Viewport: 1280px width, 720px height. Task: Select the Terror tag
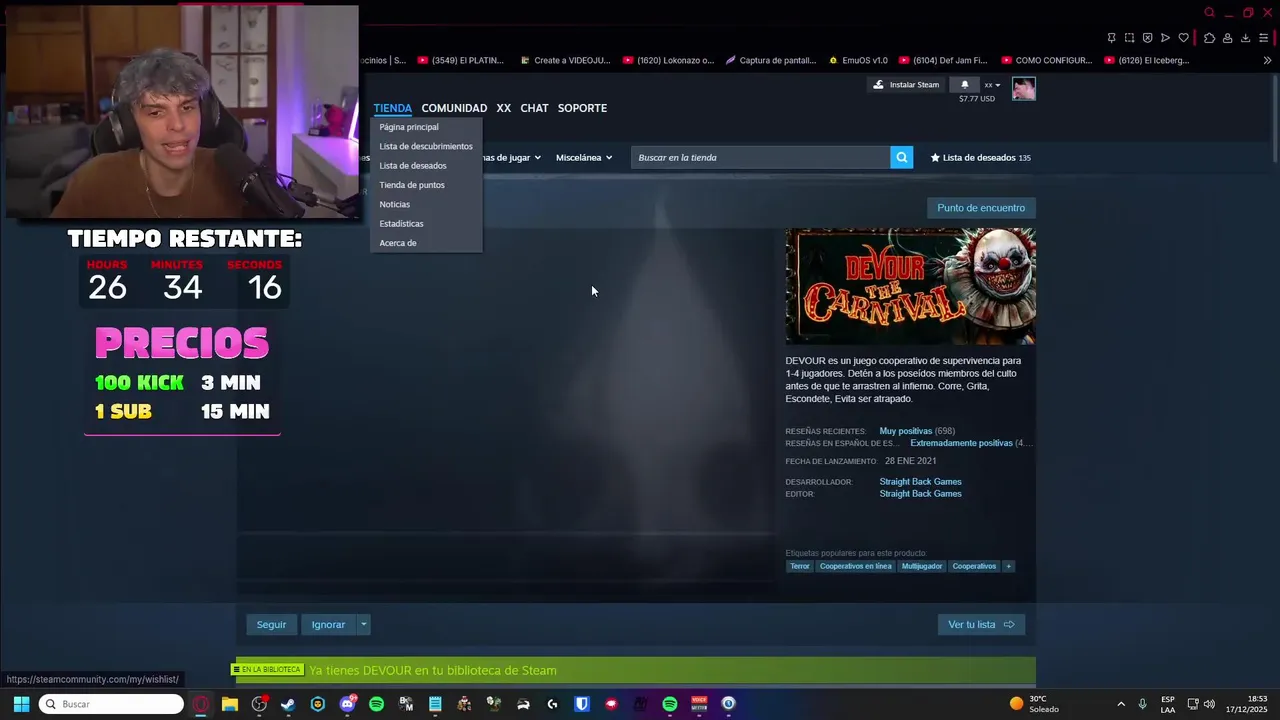800,566
